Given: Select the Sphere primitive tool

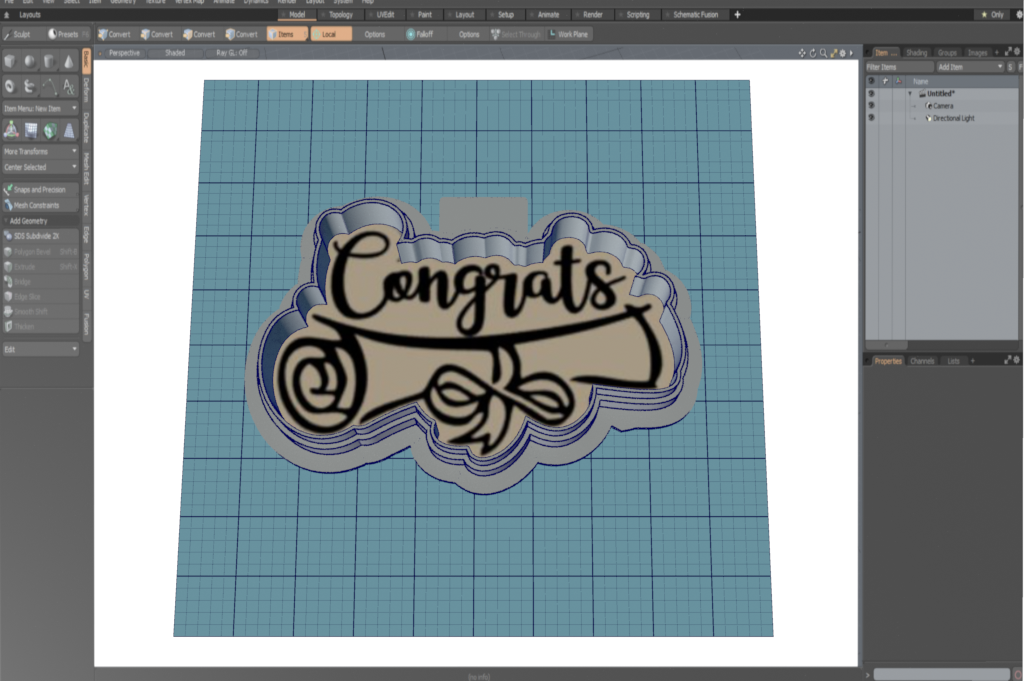Looking at the screenshot, I should (x=30, y=62).
